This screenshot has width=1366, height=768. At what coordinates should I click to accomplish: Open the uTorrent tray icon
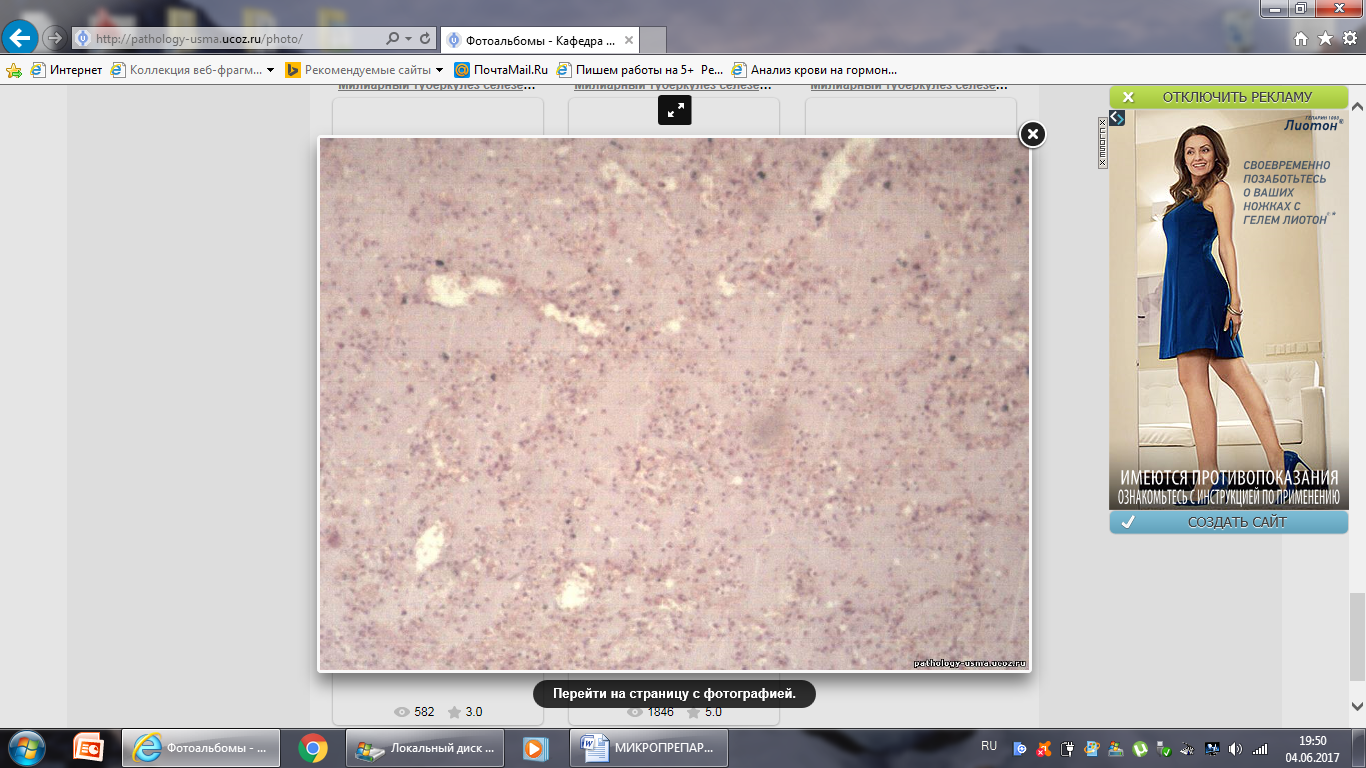click(x=1140, y=749)
